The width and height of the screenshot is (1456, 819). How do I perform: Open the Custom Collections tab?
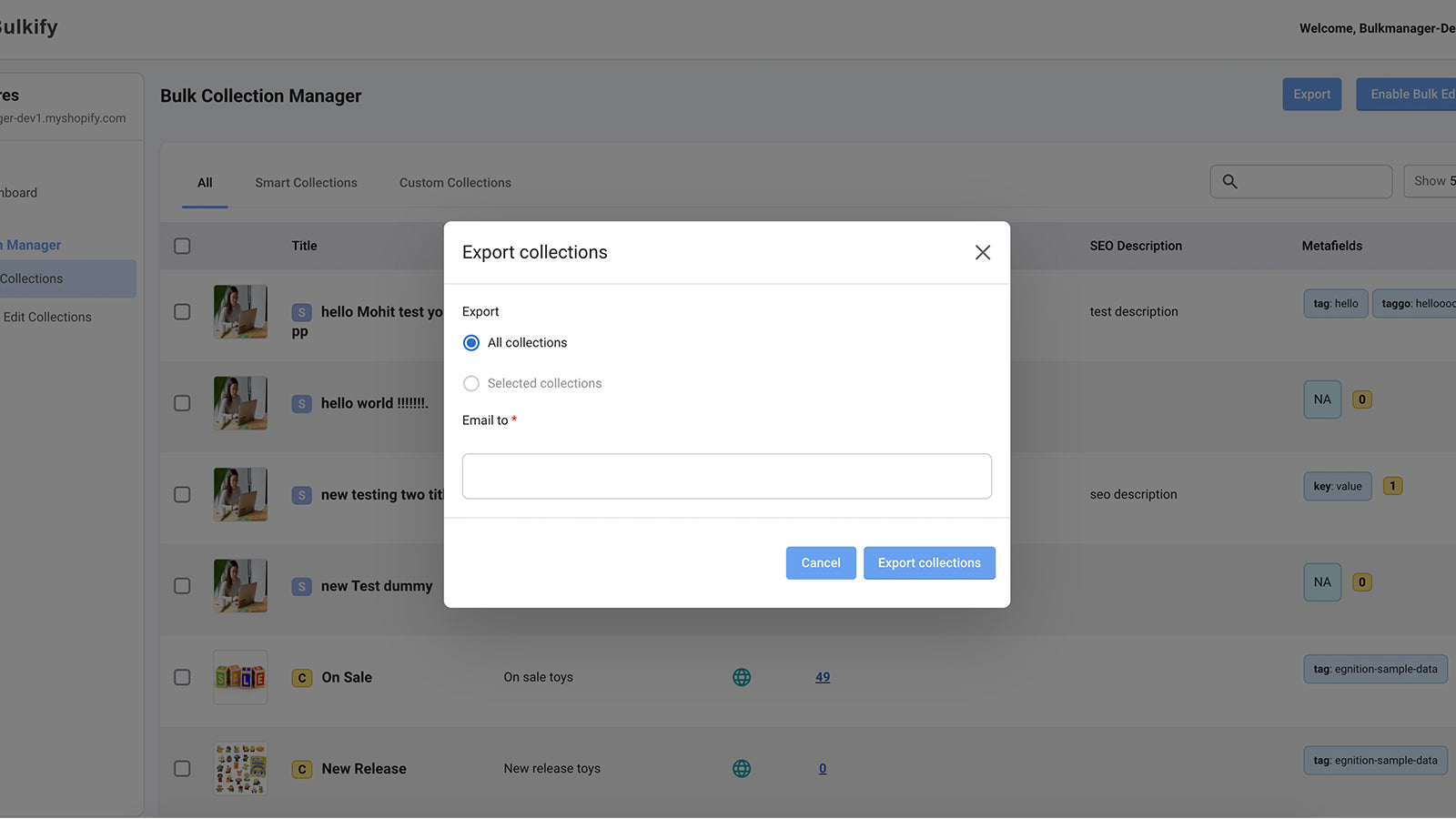455,183
